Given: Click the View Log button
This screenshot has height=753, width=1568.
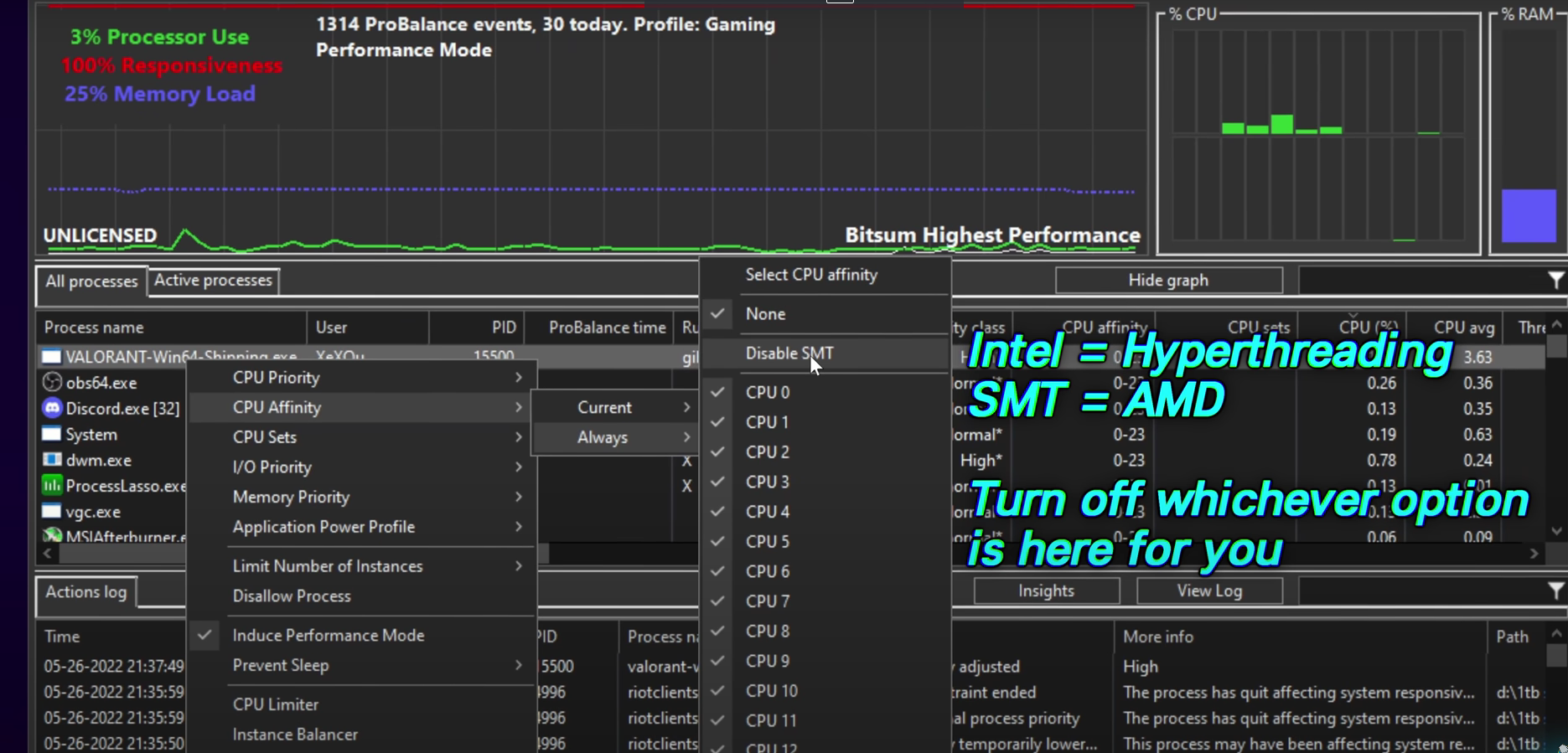Looking at the screenshot, I should click(1209, 591).
